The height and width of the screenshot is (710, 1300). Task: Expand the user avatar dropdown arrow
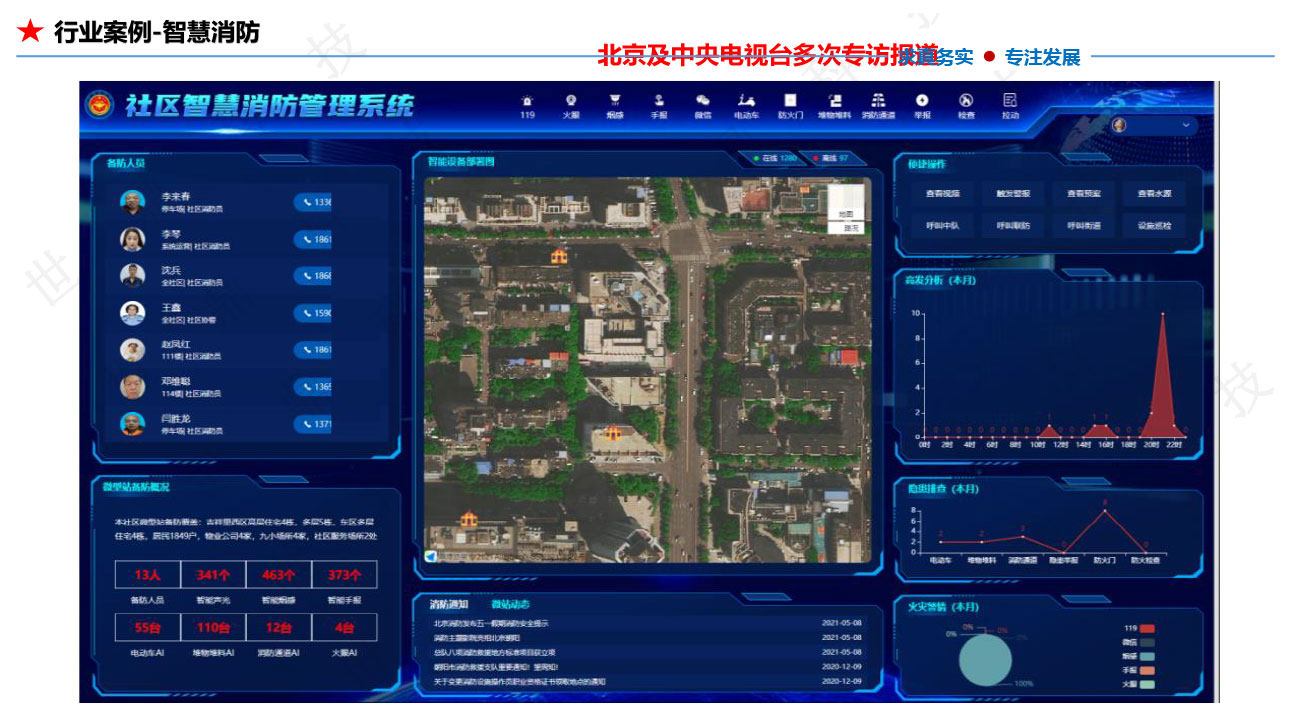point(1186,125)
